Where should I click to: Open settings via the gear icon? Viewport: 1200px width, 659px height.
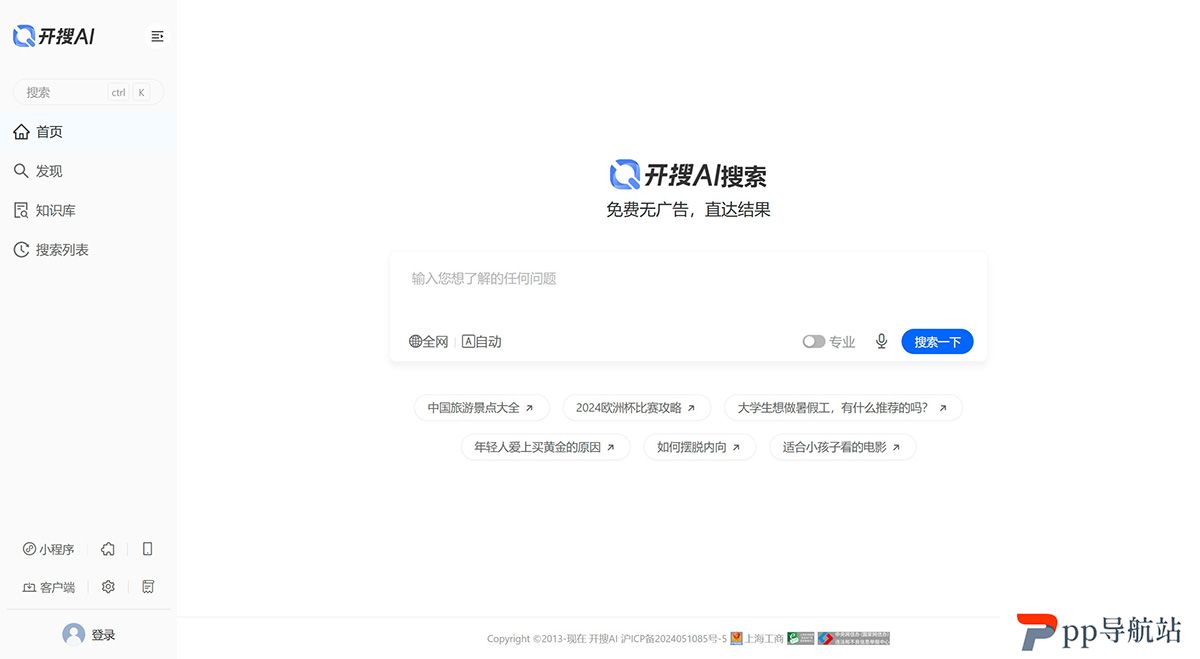[x=108, y=587]
